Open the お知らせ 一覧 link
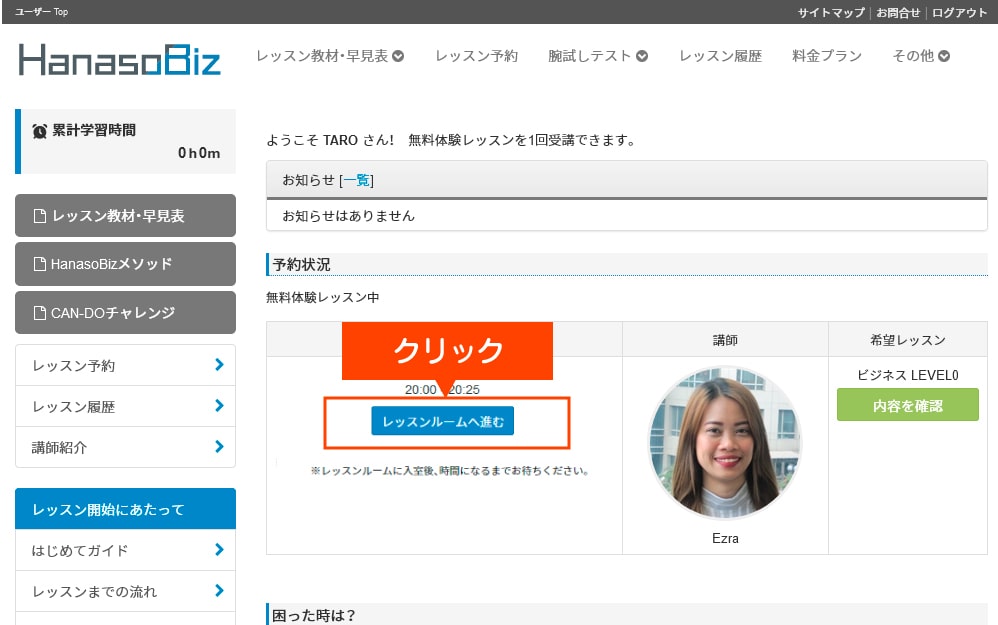 (356, 181)
